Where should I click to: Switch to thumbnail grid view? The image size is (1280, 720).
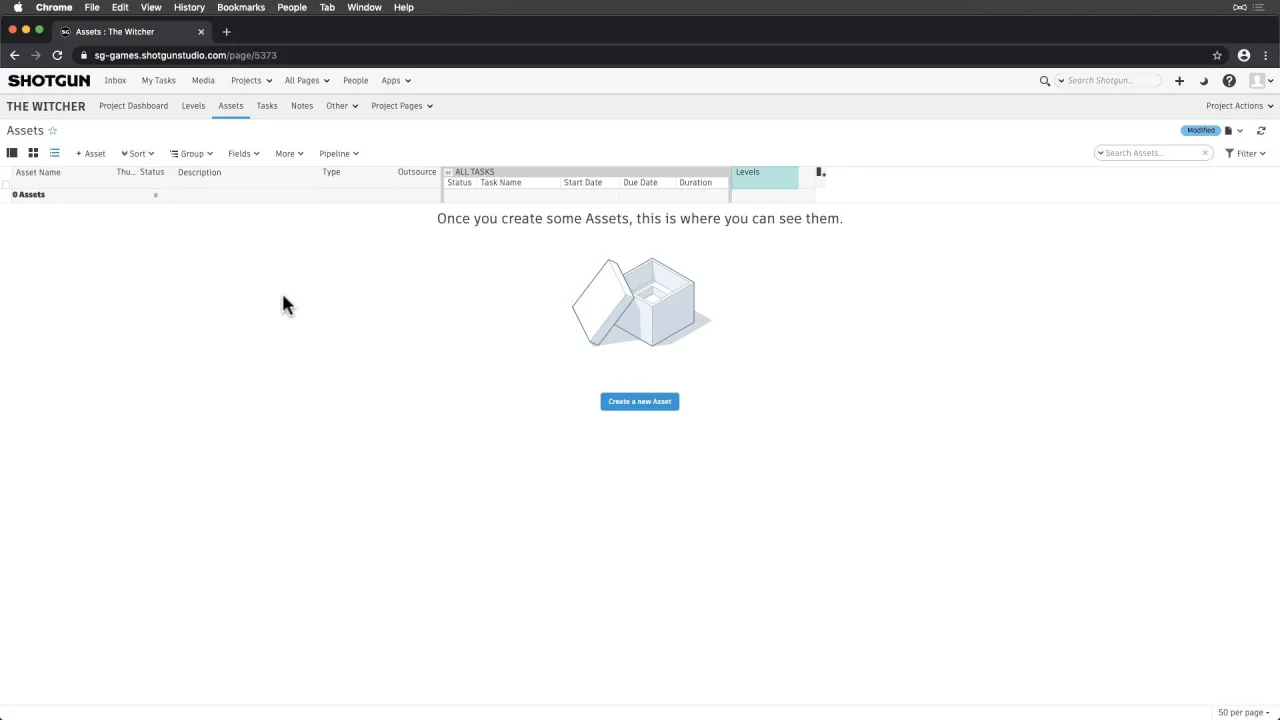33,153
